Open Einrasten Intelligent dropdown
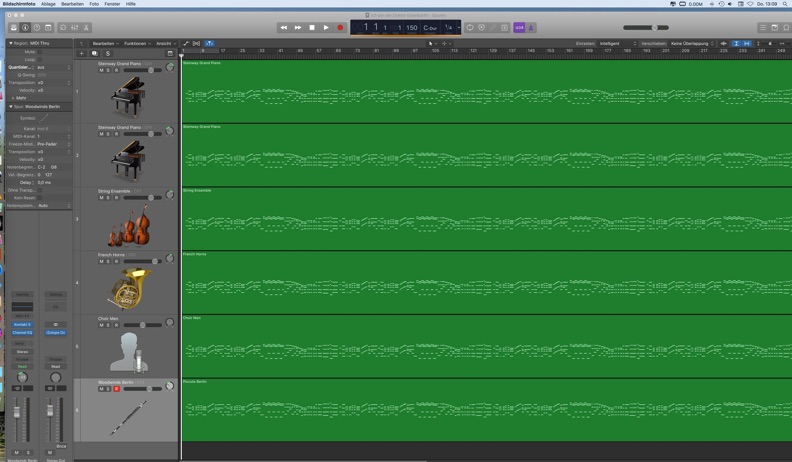Viewport: 792px width, 462px height. click(617, 43)
